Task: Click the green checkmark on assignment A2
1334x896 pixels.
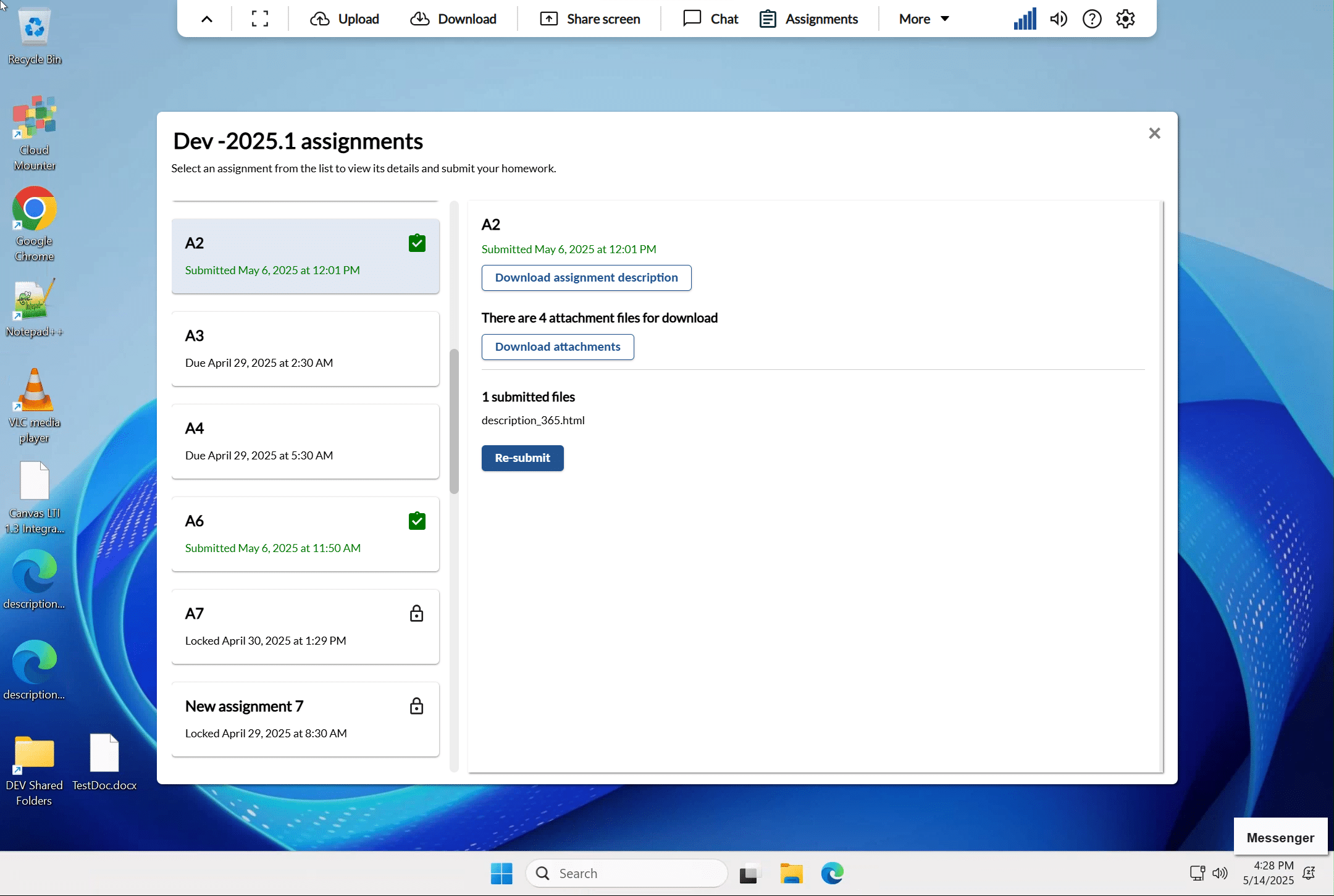Action: click(x=416, y=243)
